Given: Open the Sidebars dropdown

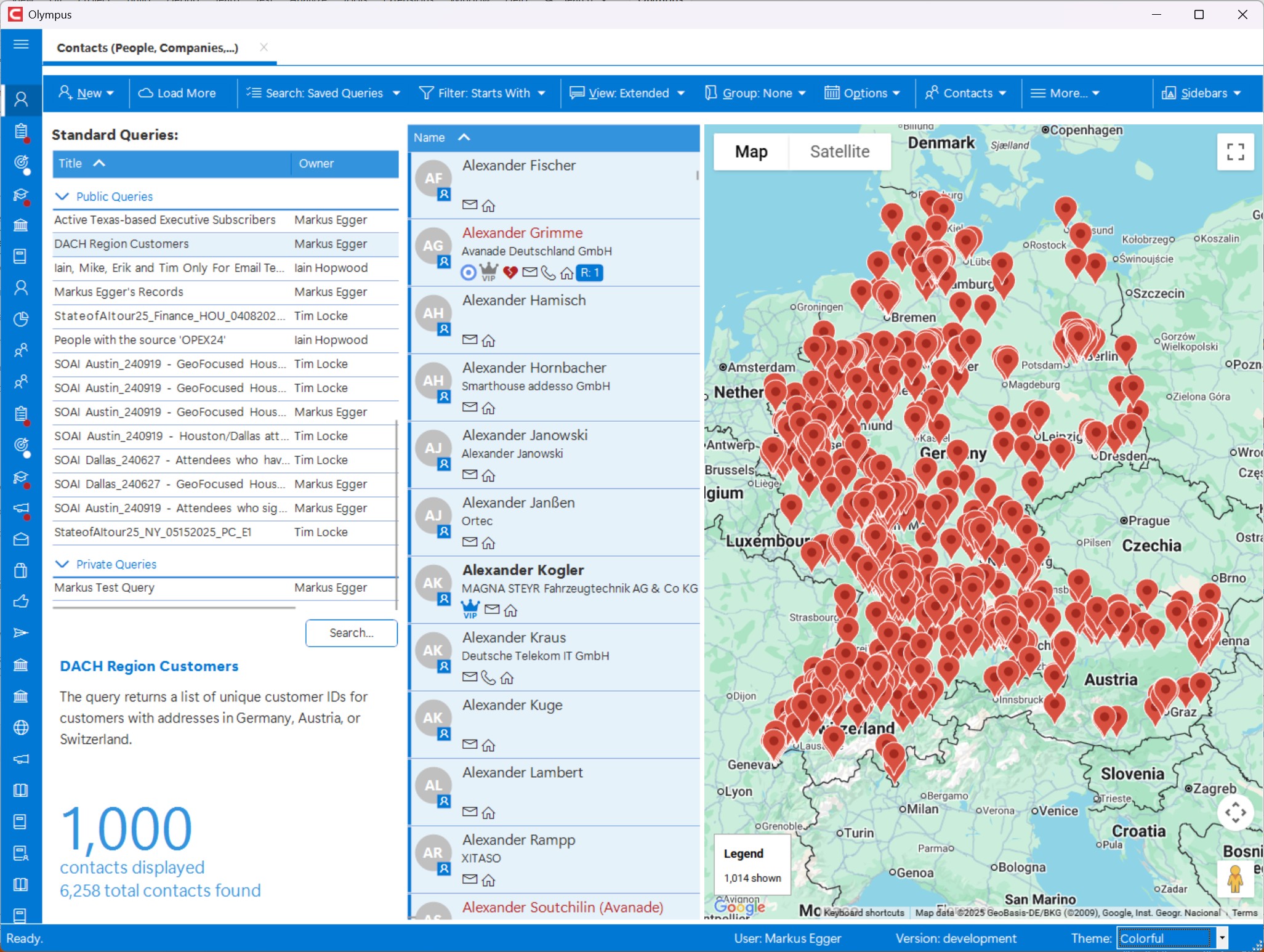Looking at the screenshot, I should [x=1201, y=93].
